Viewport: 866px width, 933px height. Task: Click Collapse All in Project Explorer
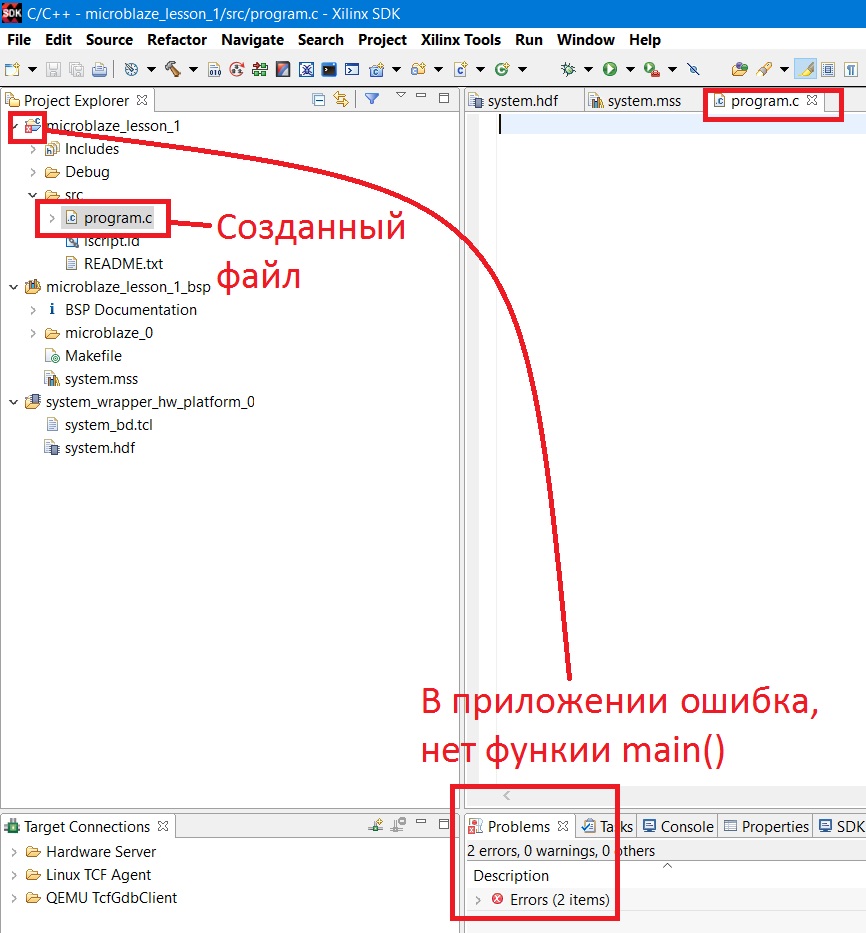coord(319,99)
